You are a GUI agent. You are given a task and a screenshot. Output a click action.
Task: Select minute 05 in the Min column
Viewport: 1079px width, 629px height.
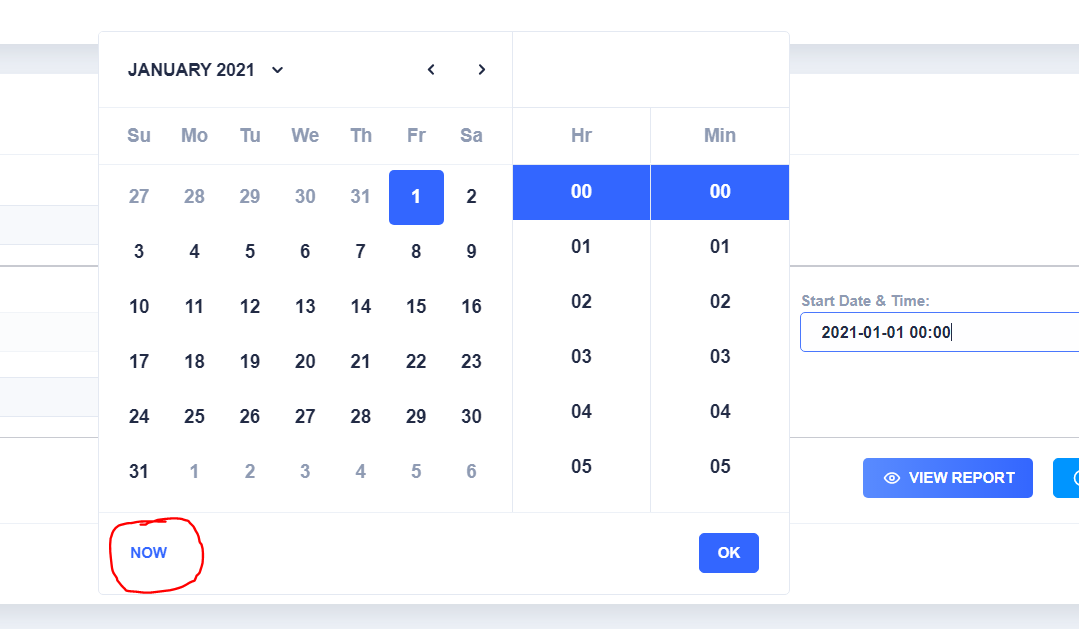pyautogui.click(x=719, y=466)
